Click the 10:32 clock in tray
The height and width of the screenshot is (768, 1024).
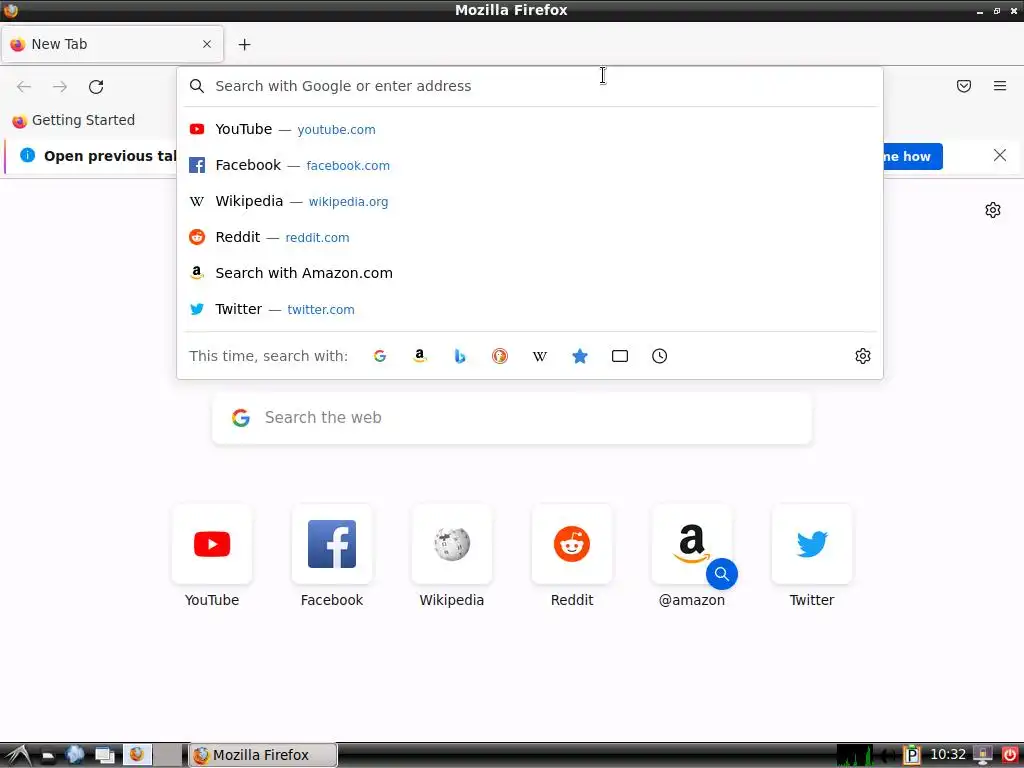click(x=948, y=755)
